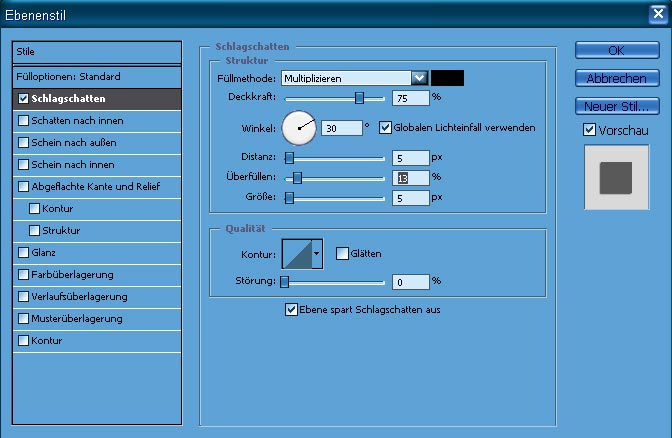Enable Schatten nach innen checkbox

pos(24,121)
